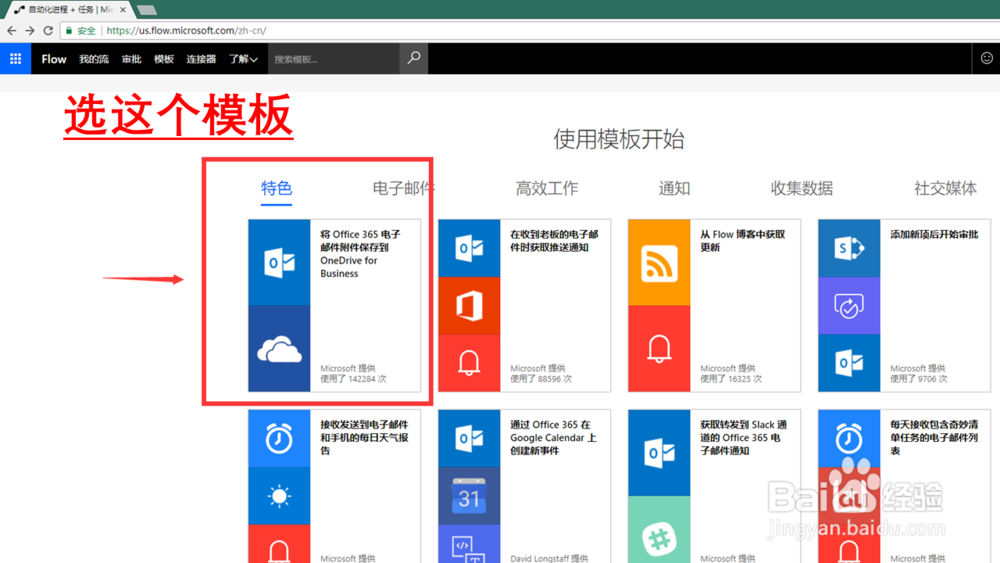The height and width of the screenshot is (563, 1000).
Task: Click the browser forward arrow
Action: click(x=30, y=30)
